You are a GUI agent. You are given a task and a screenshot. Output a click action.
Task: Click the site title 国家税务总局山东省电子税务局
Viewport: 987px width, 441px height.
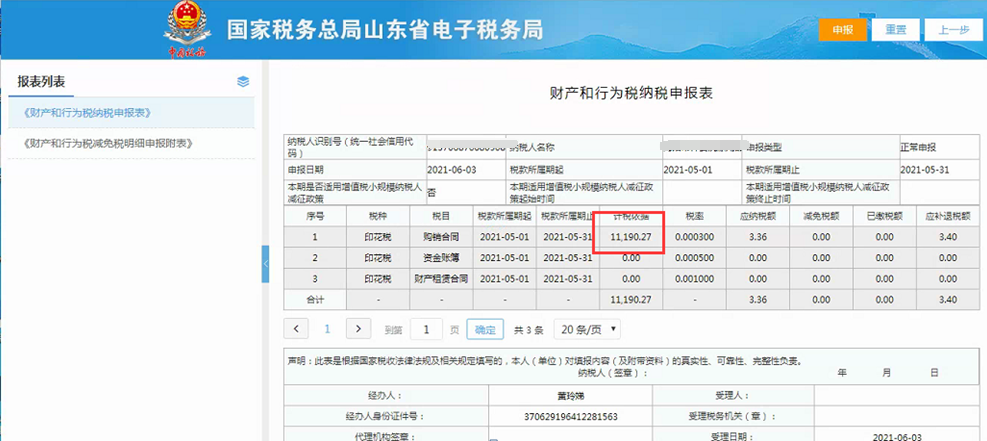[x=385, y=30]
